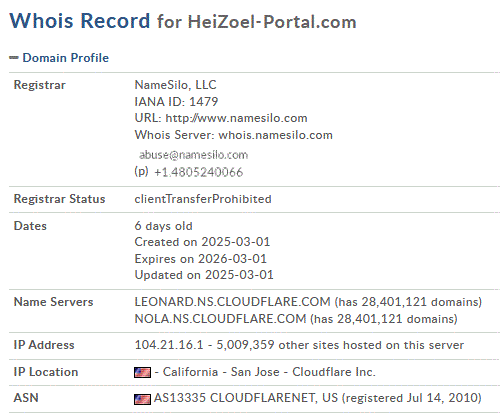Click the minus icon beside Domain Profile
Screen dimensions: 501x416
(x=14, y=58)
